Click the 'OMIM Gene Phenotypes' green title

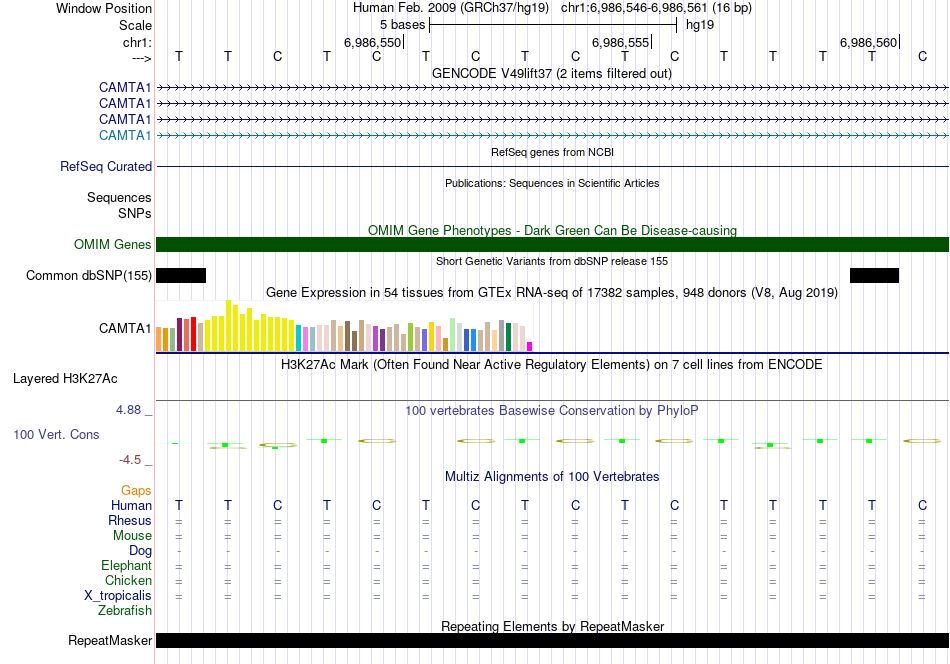tap(552, 230)
